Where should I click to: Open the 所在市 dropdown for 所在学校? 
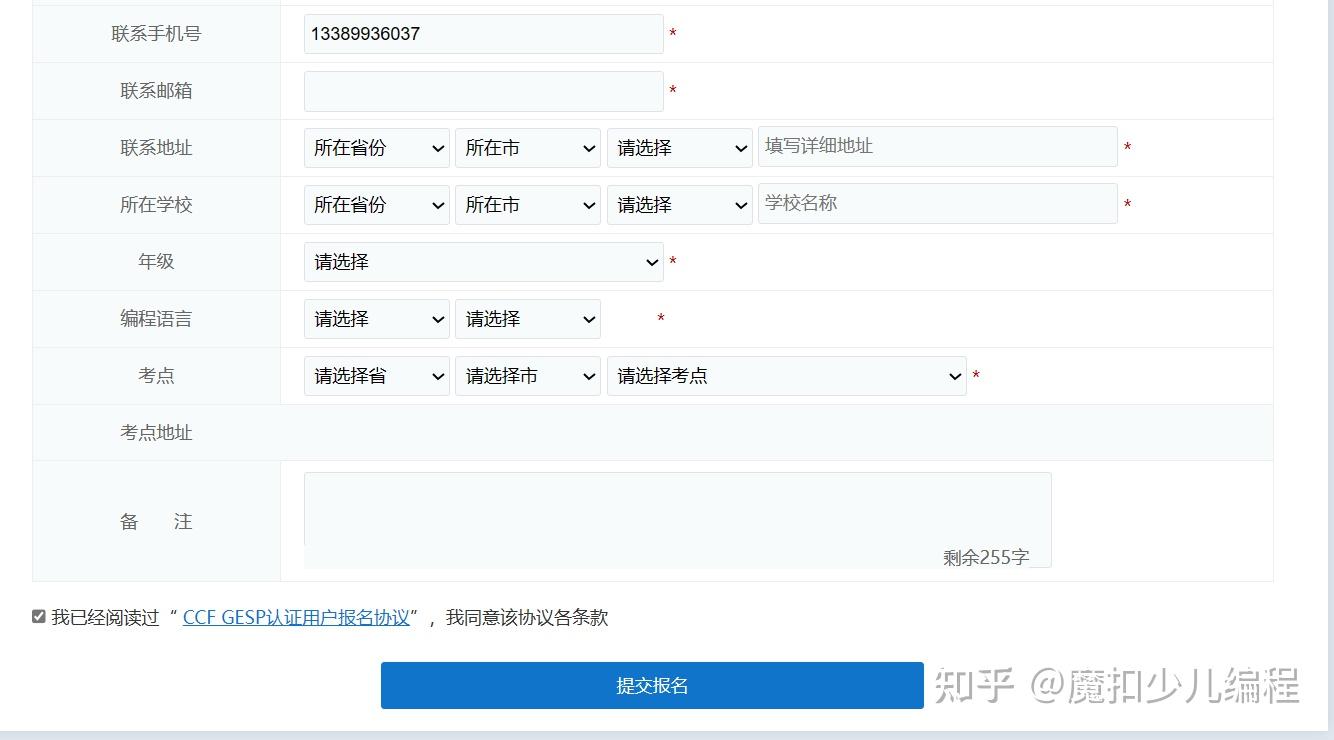click(x=528, y=204)
